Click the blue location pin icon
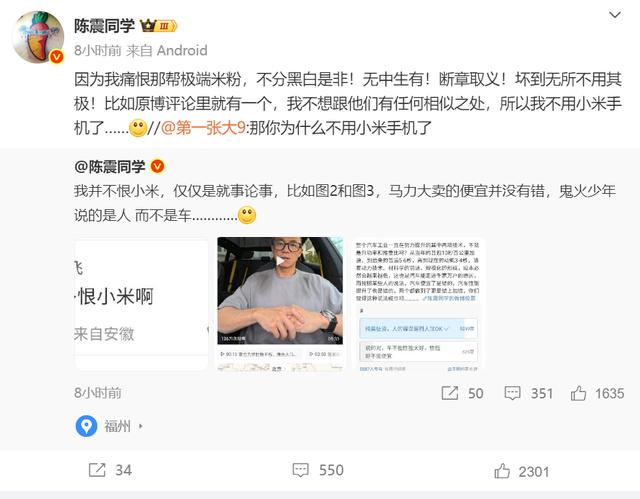 point(86,426)
